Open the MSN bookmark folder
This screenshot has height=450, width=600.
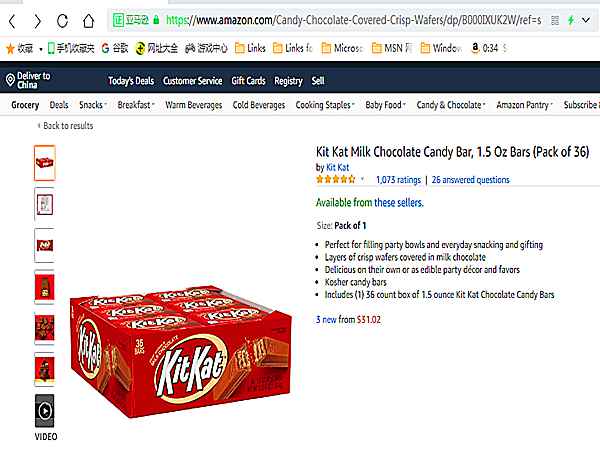[x=393, y=47]
